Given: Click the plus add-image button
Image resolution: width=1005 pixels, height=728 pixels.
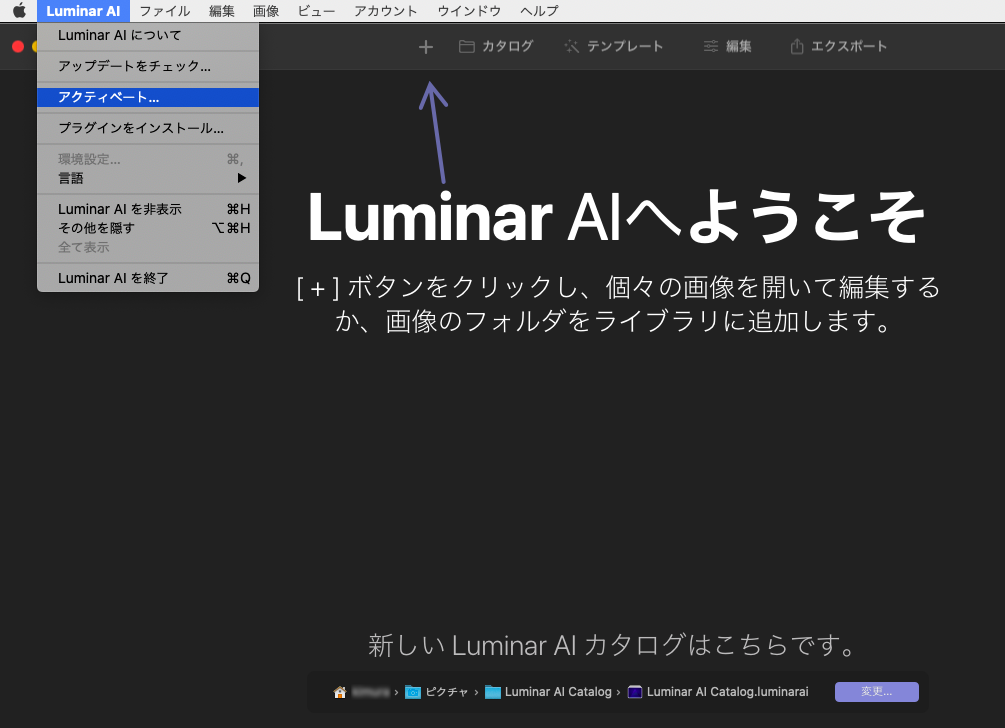Looking at the screenshot, I should (426, 47).
